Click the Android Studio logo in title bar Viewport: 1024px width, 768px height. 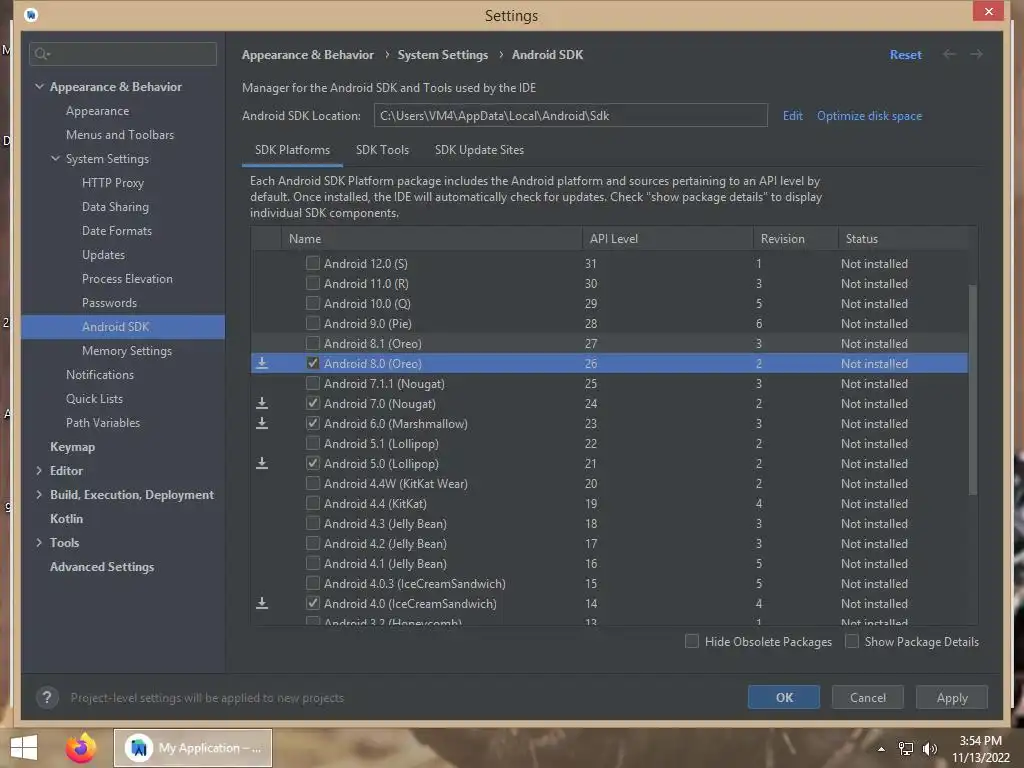click(x=31, y=14)
